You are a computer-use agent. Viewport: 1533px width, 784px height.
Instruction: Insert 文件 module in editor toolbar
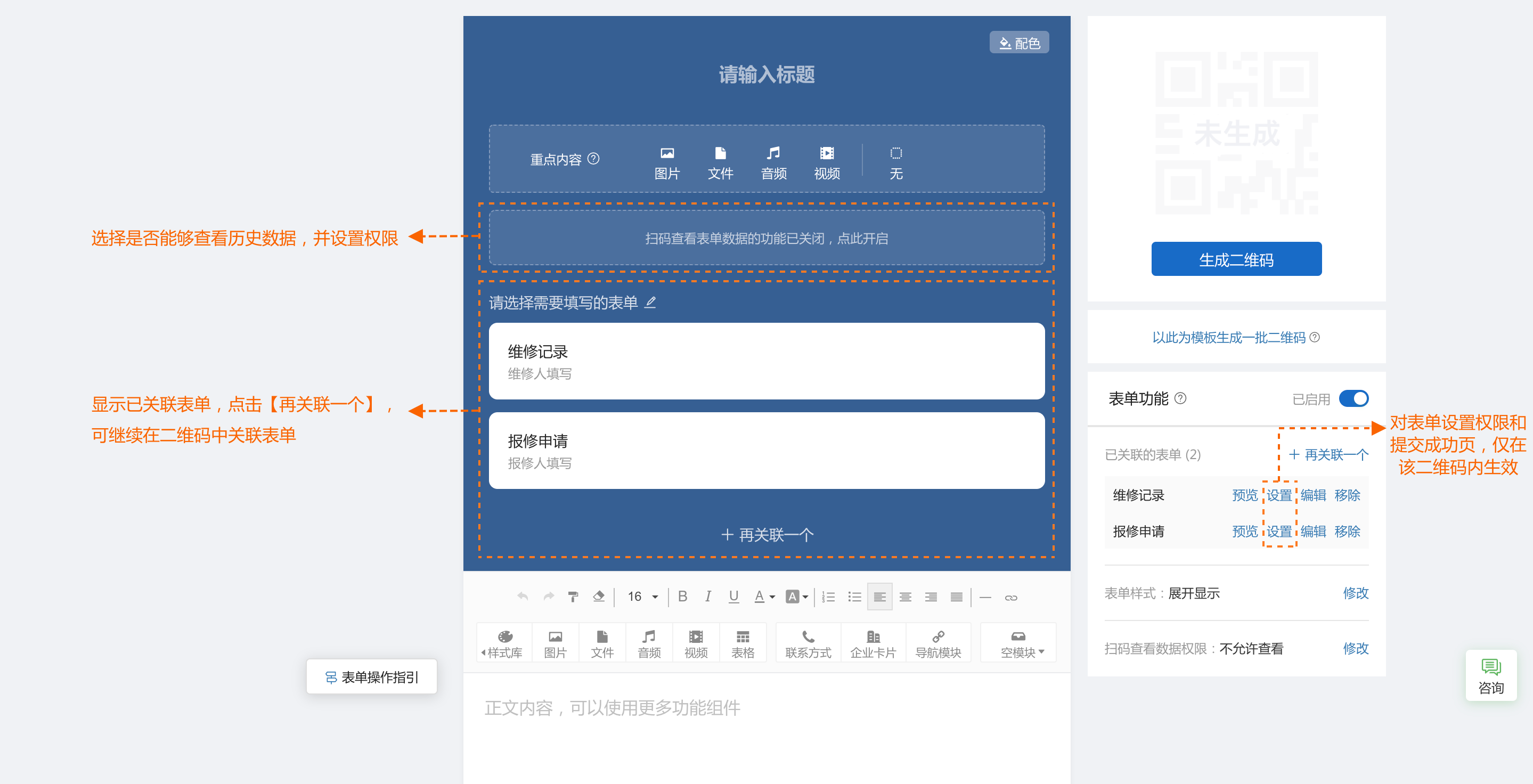pos(602,643)
